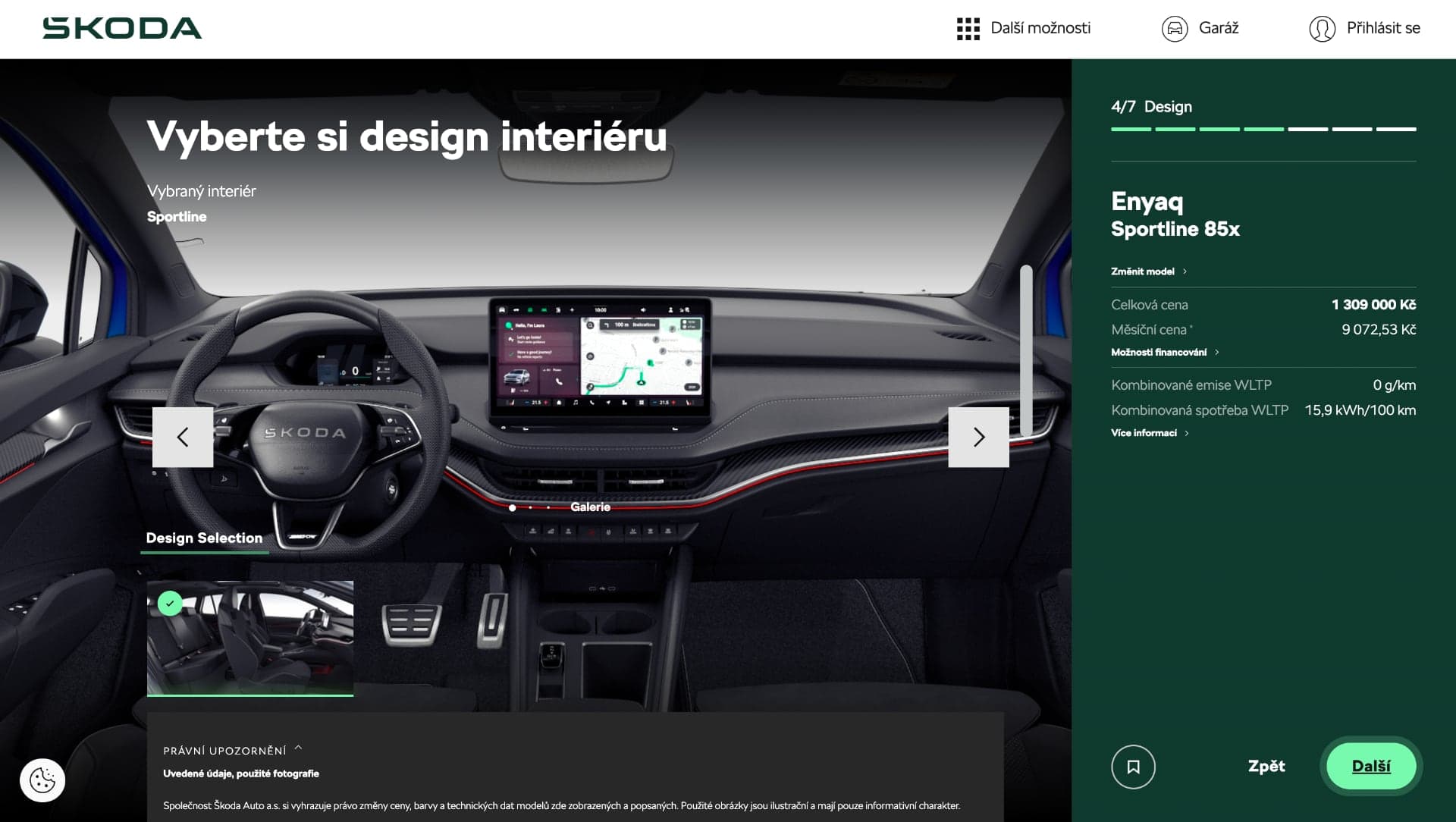This screenshot has height=822, width=1456.
Task: Click the 4/7 Design progress bar
Action: click(1263, 130)
